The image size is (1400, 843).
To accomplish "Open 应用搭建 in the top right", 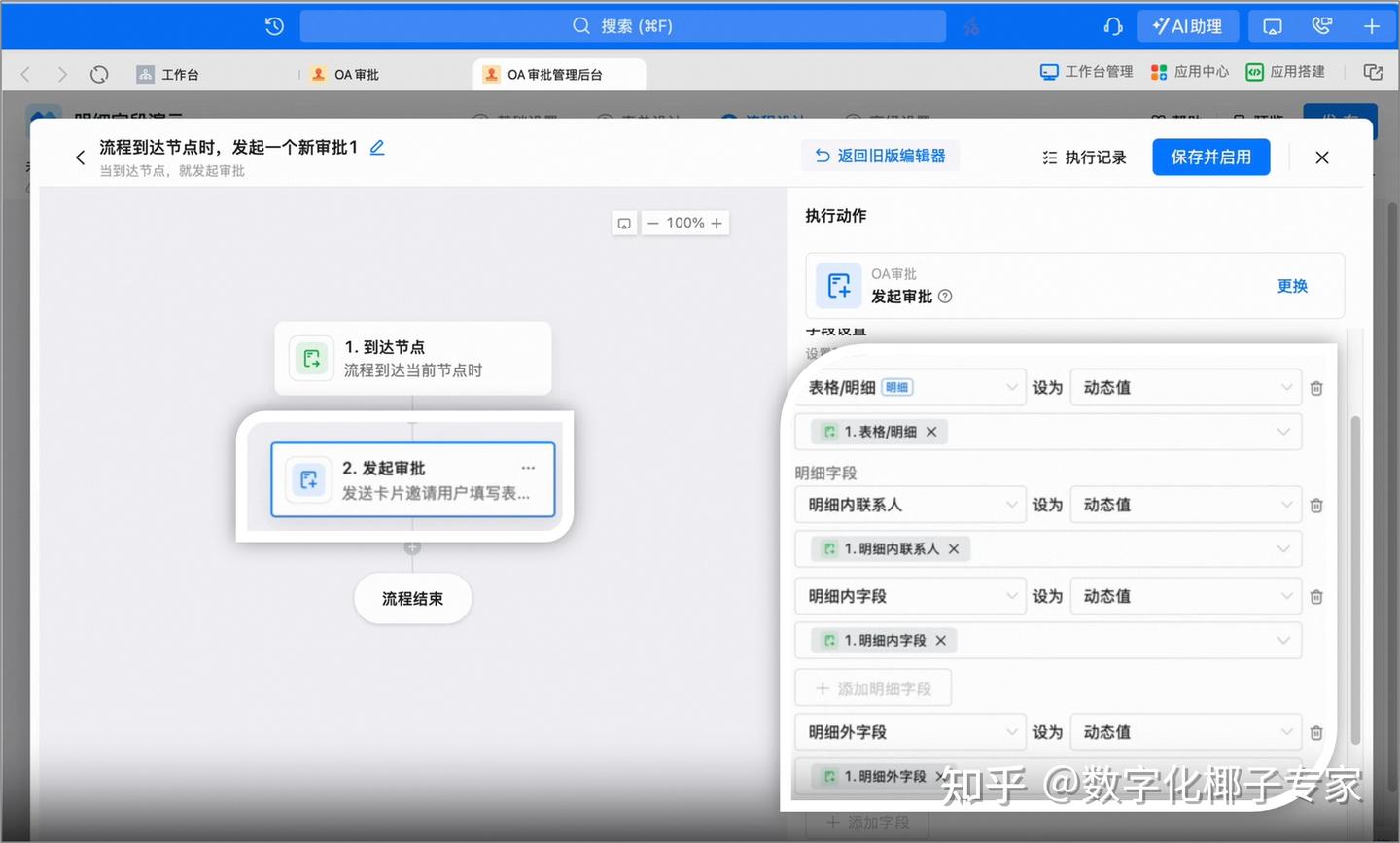I will 1286,71.
